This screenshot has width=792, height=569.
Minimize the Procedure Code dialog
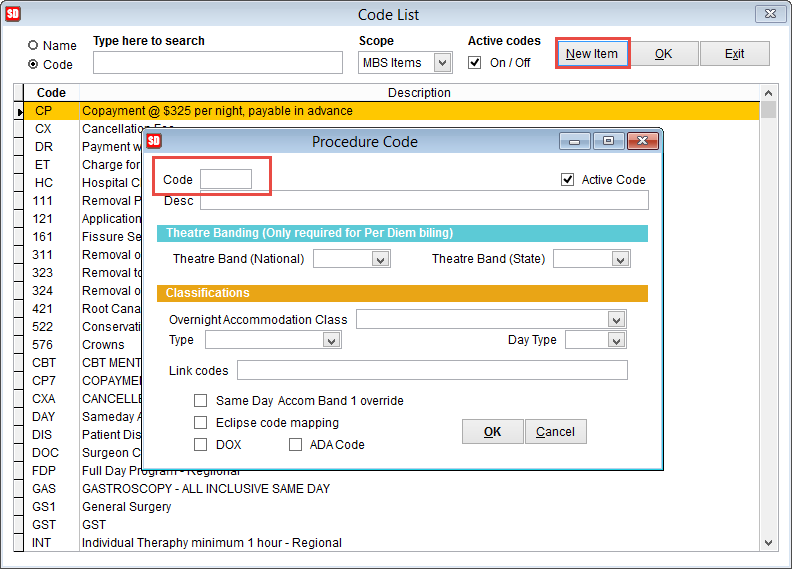point(574,141)
